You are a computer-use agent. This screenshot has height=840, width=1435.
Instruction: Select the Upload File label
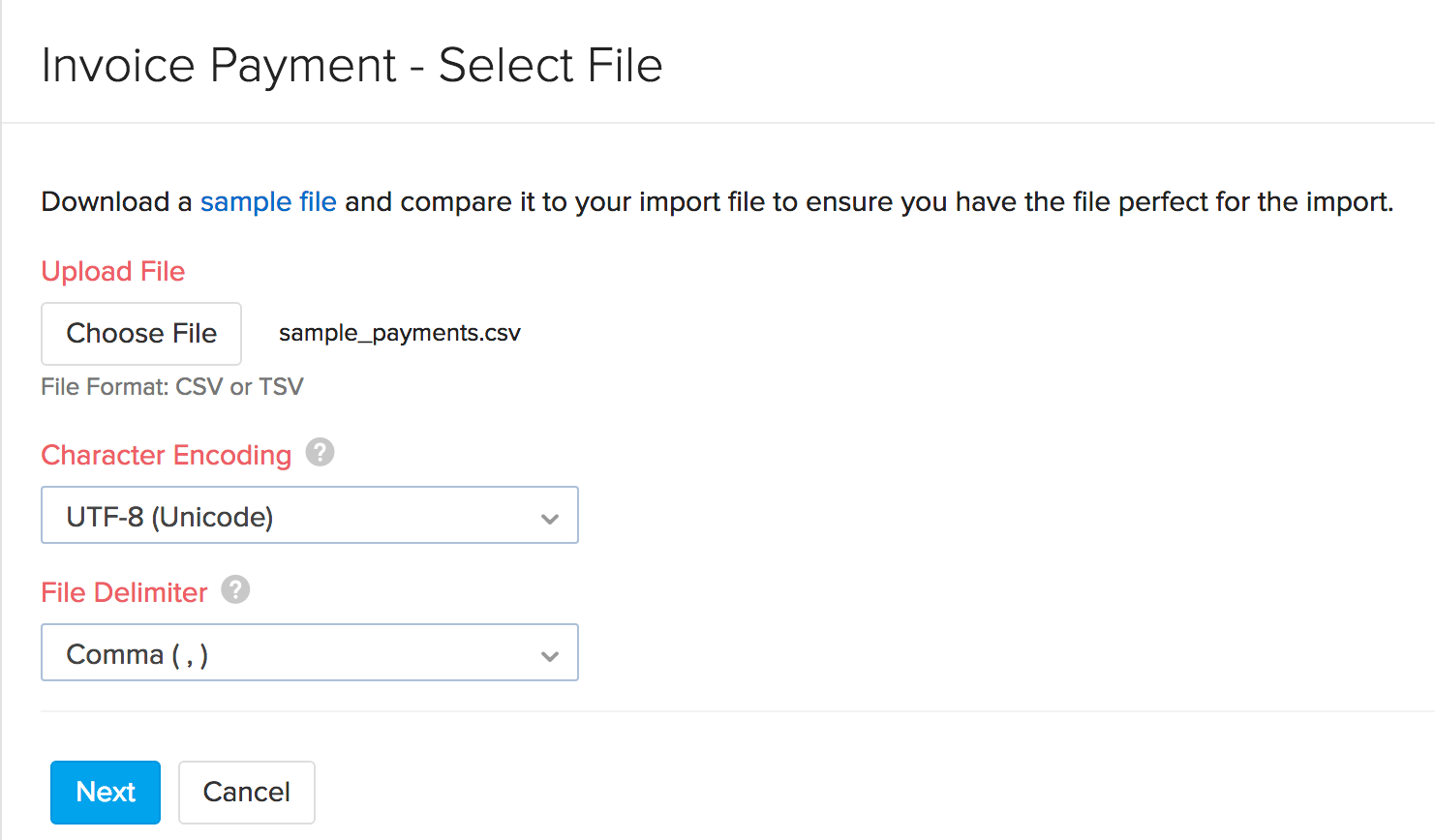coord(112,271)
